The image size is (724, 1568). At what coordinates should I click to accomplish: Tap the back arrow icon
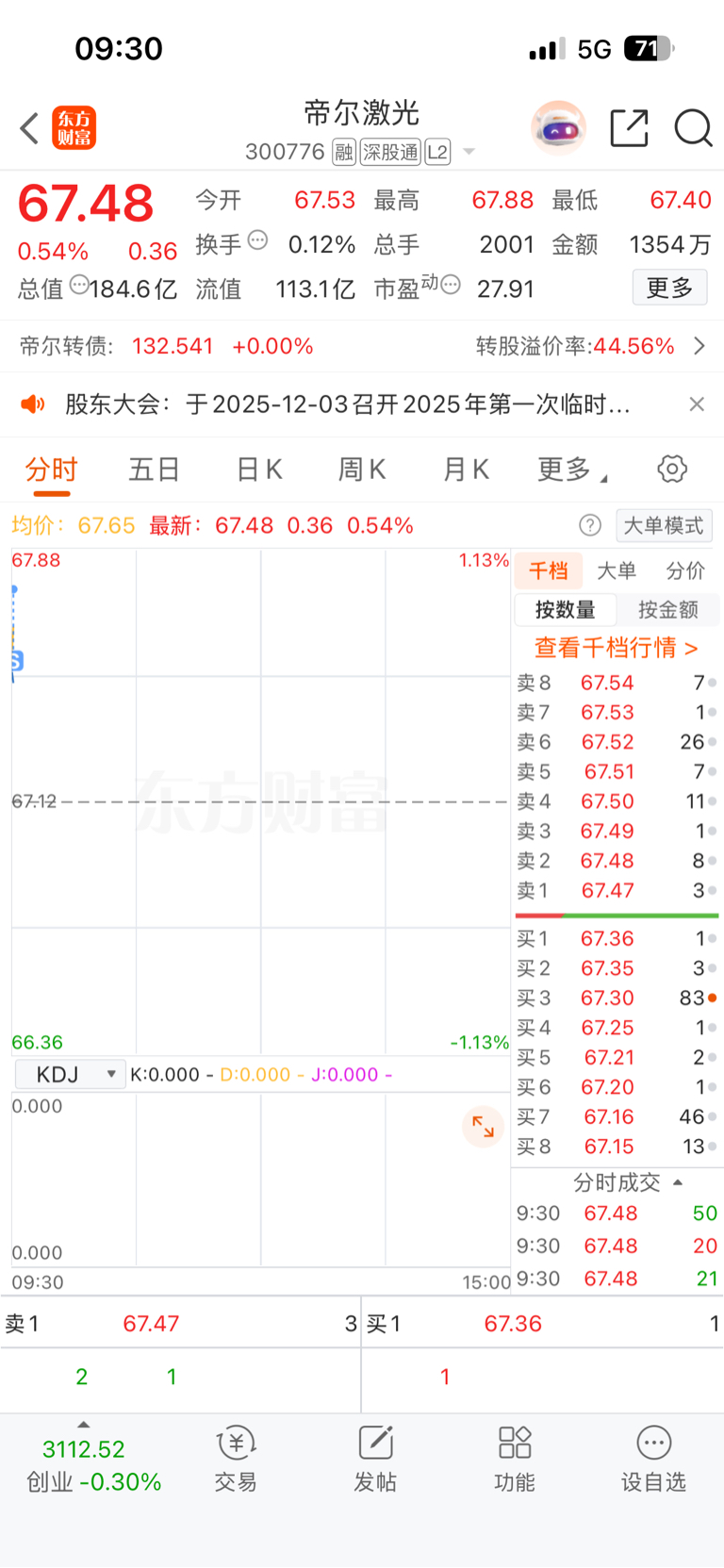tap(29, 128)
